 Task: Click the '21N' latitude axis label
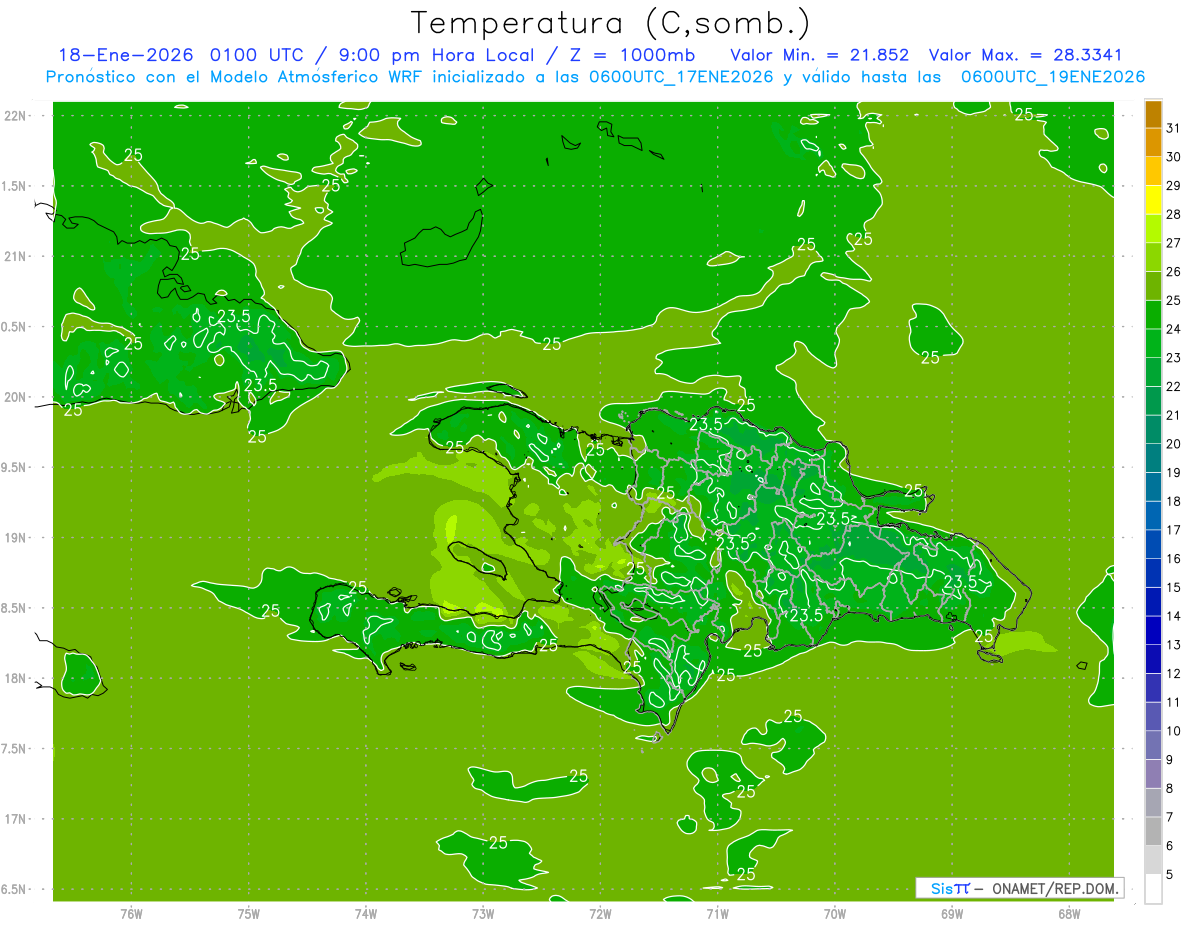pos(15,257)
